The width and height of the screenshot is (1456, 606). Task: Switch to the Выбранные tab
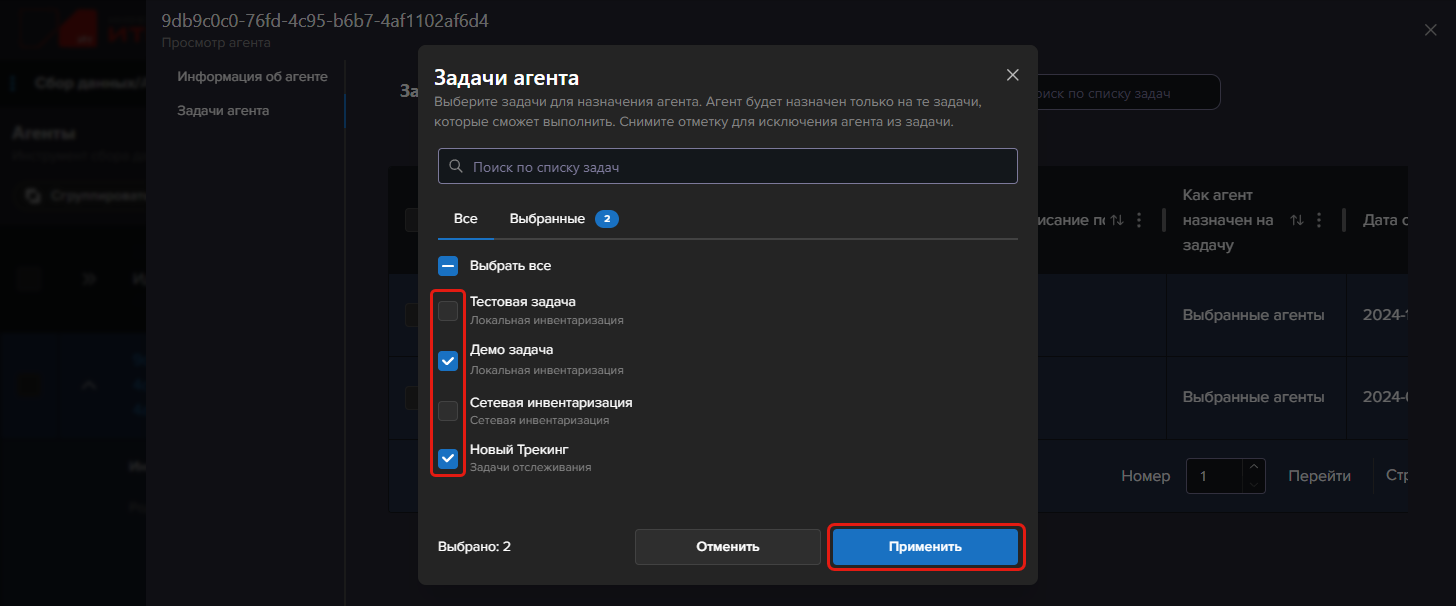pyautogui.click(x=547, y=218)
